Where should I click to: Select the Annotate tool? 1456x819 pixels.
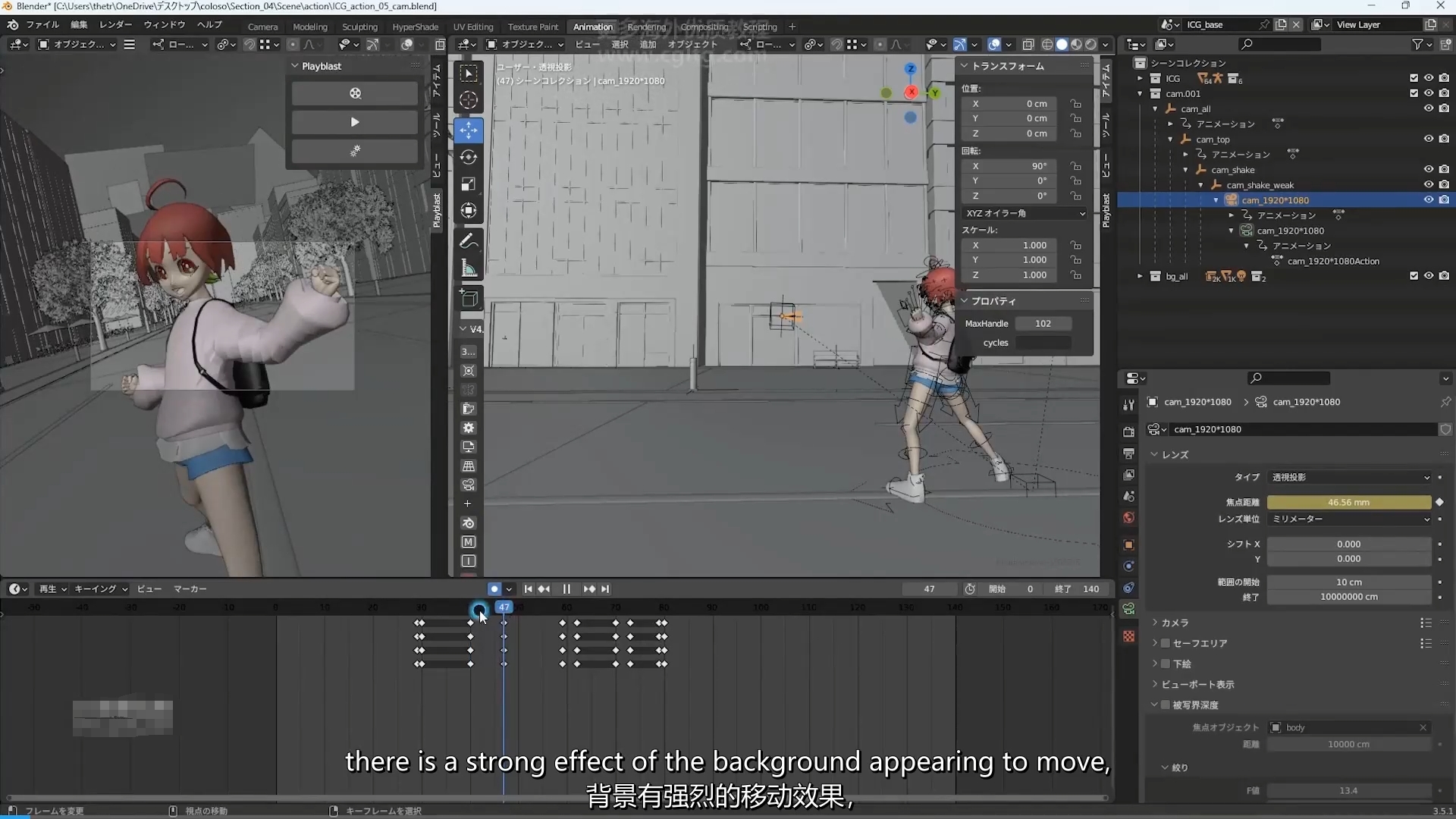tap(469, 240)
